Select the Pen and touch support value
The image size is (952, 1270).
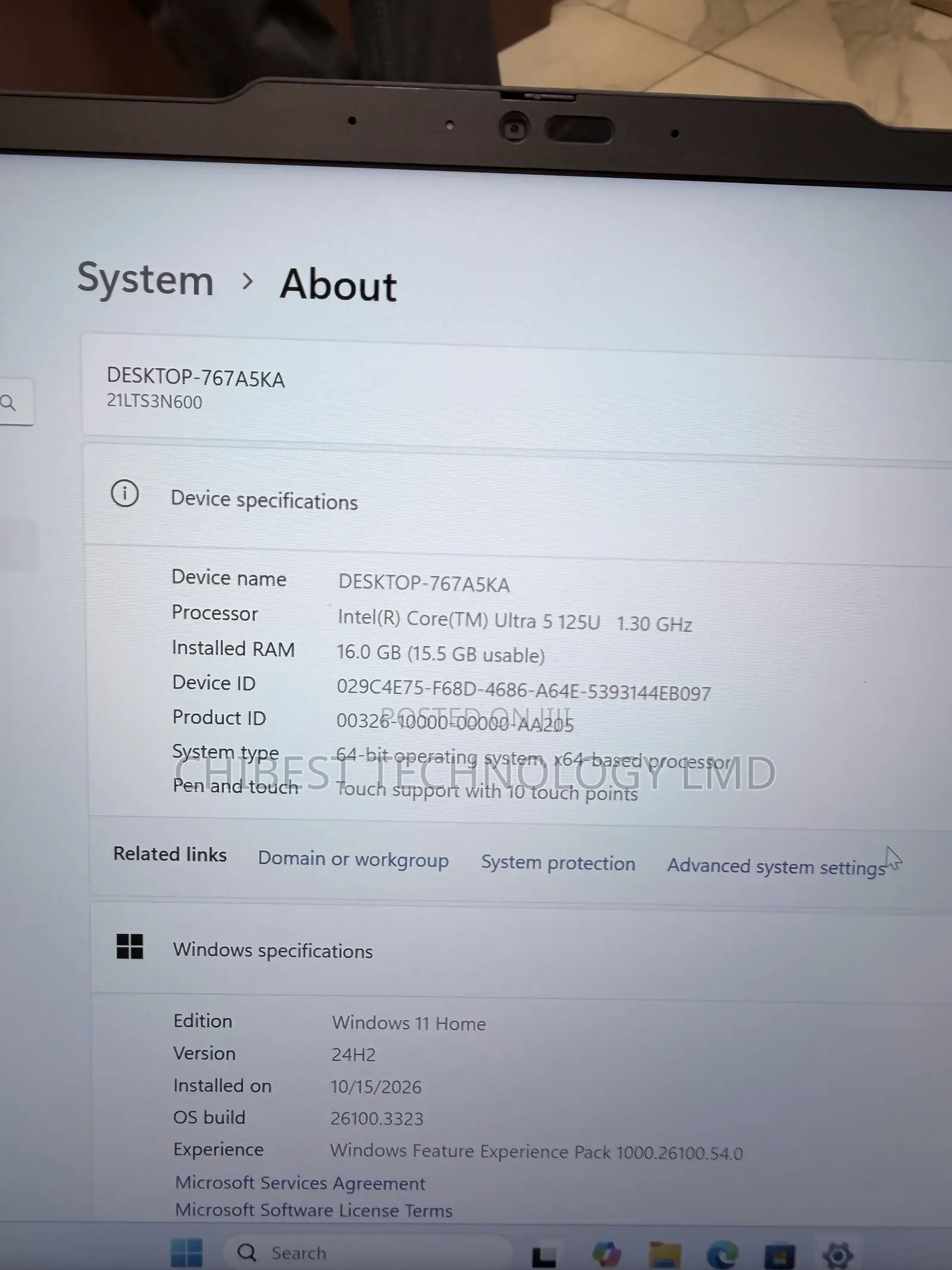coord(487,792)
